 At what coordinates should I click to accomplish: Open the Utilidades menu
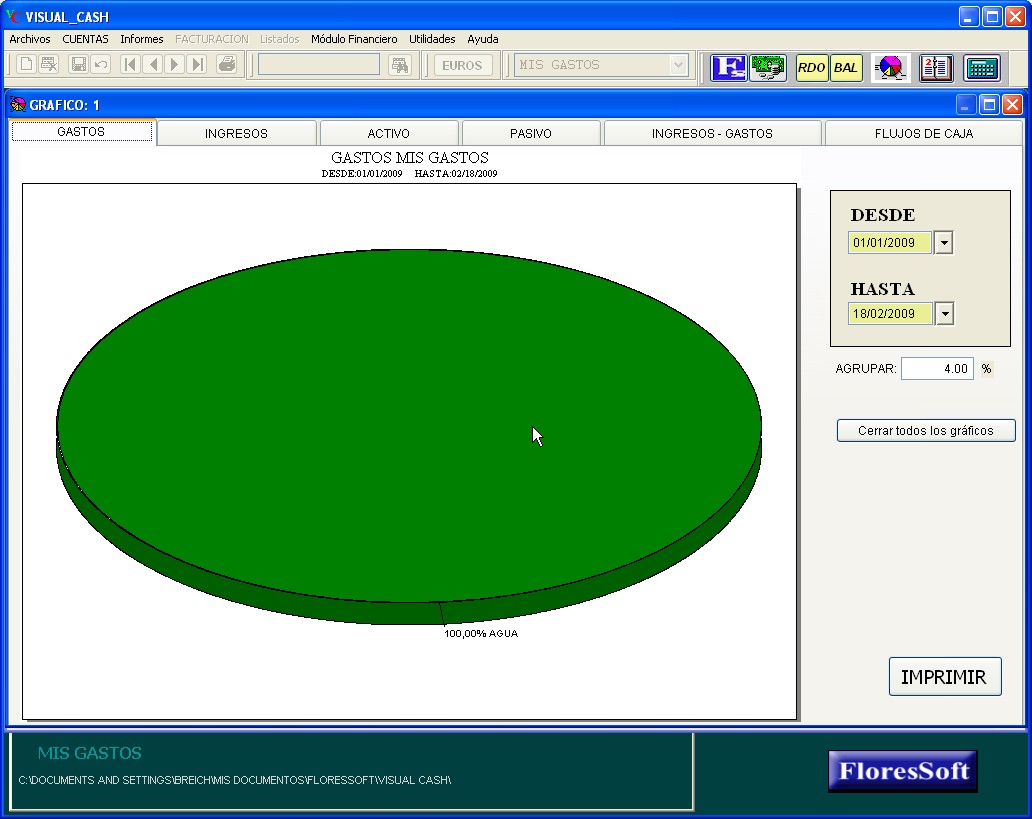[x=432, y=39]
